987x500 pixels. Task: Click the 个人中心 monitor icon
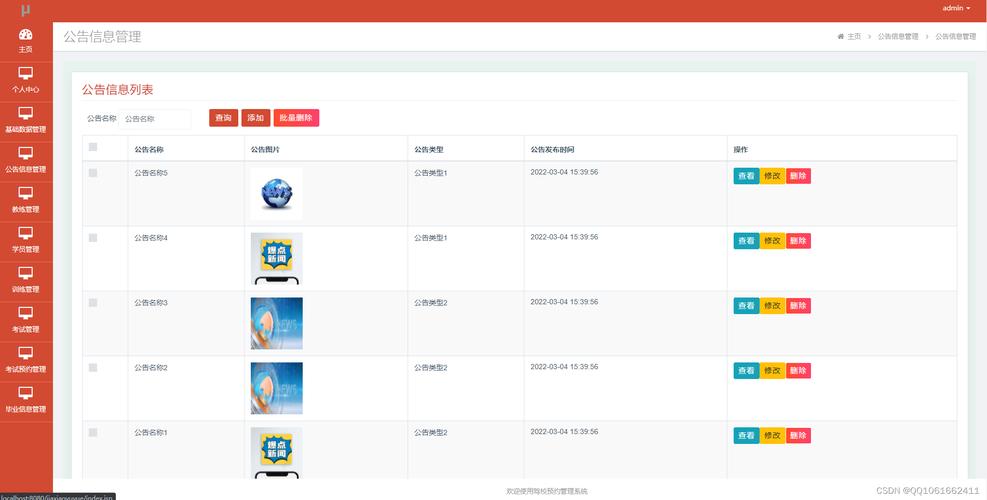[26, 73]
